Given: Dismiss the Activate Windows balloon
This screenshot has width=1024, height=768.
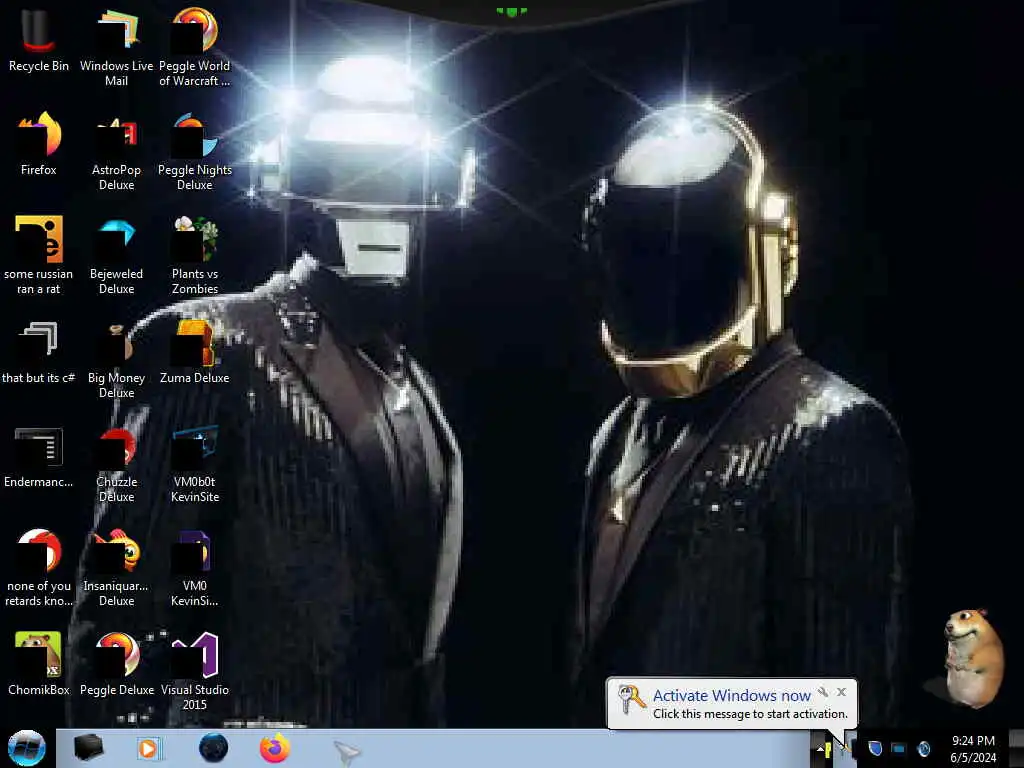Looking at the screenshot, I should point(842,692).
